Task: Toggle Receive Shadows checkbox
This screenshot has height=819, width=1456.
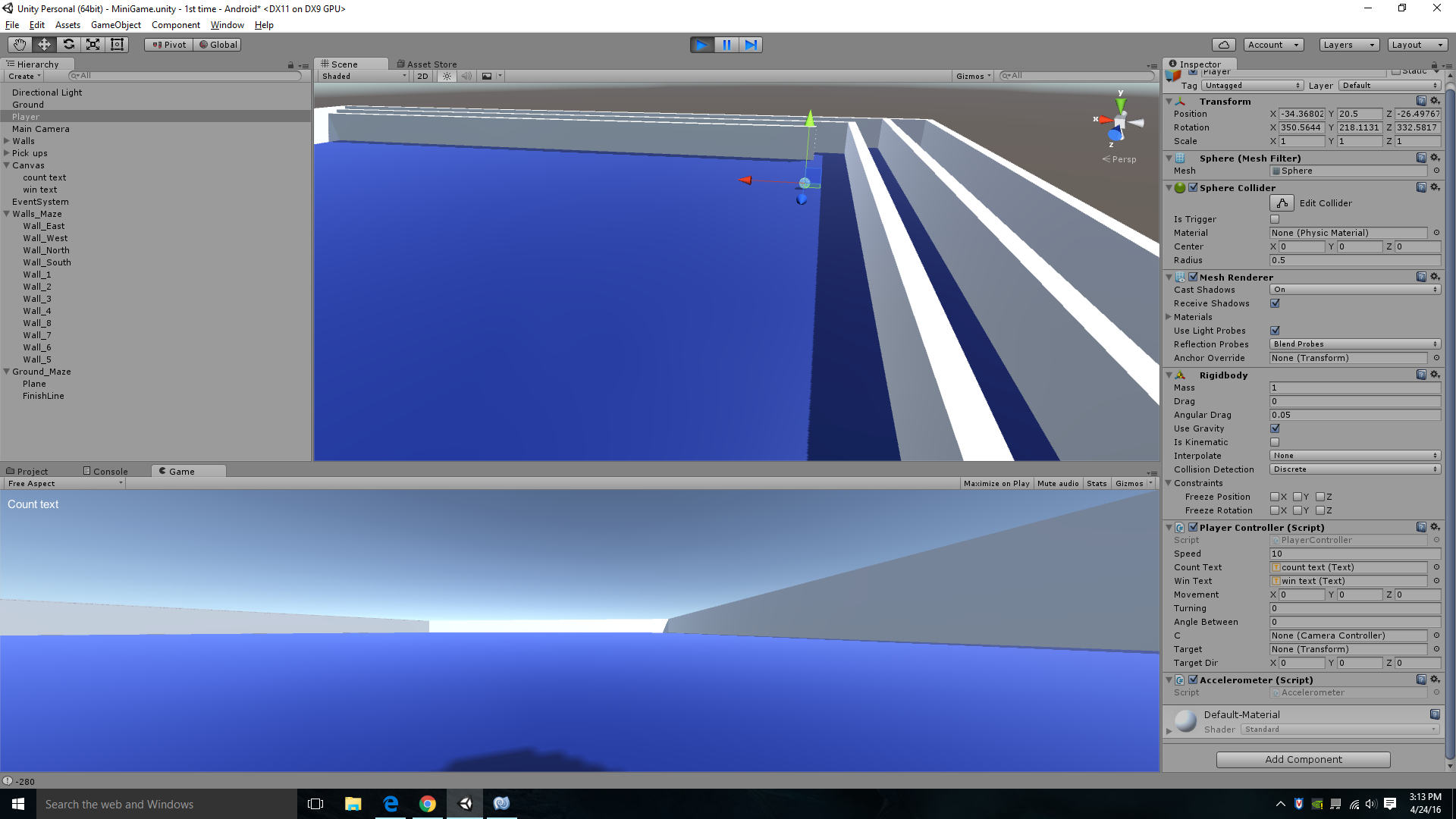Action: [x=1275, y=303]
